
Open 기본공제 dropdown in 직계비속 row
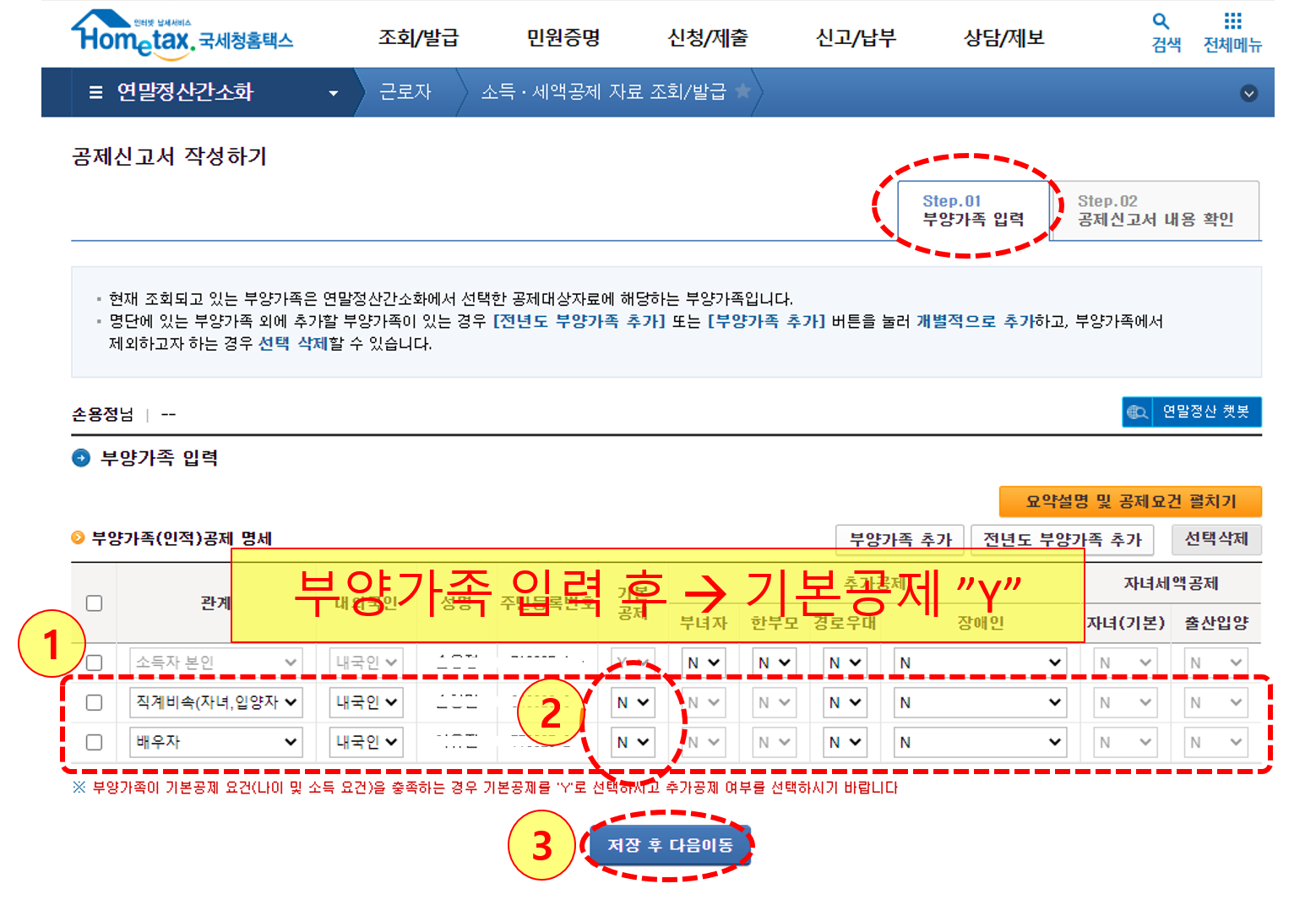coord(633,702)
